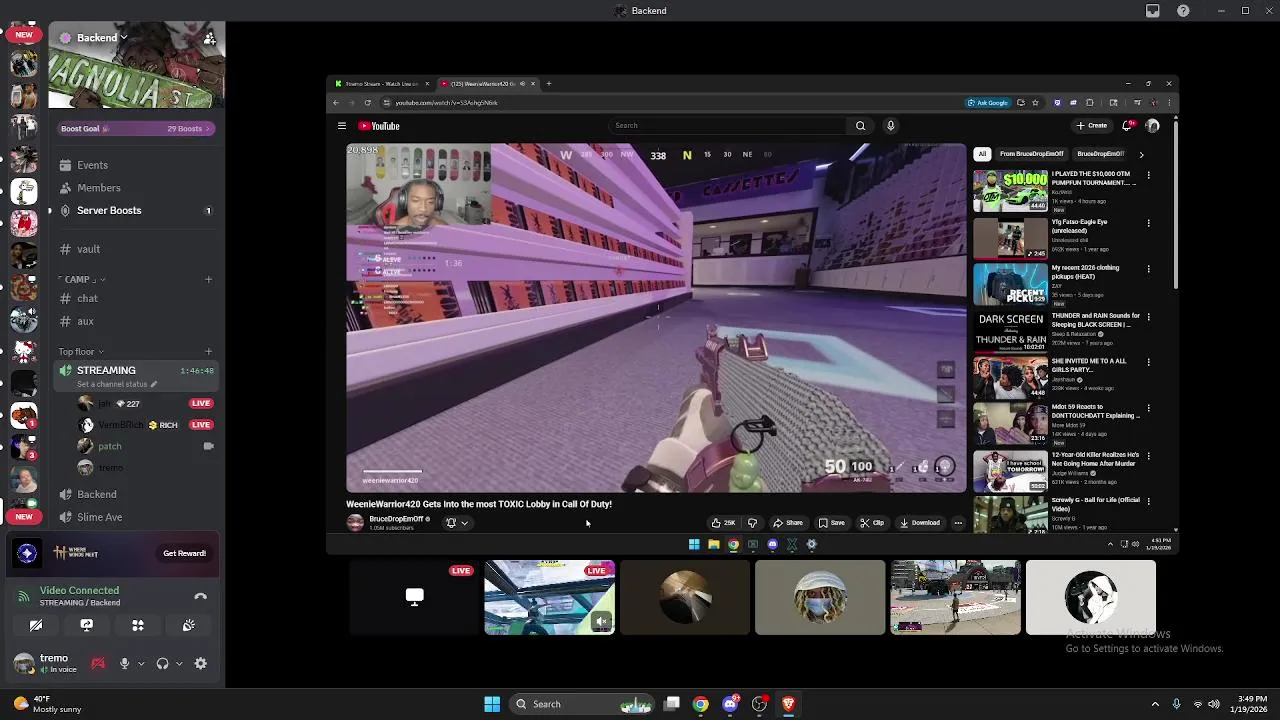Disconnect from voice call with hang-up icon

pos(200,597)
